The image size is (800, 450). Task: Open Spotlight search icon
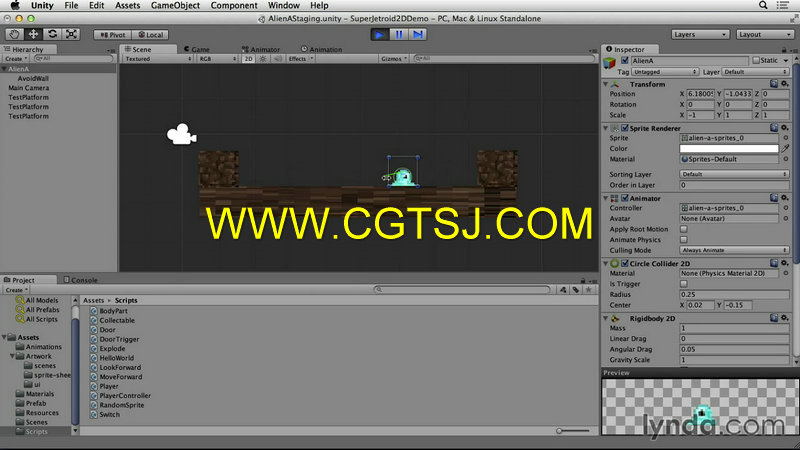point(763,5)
